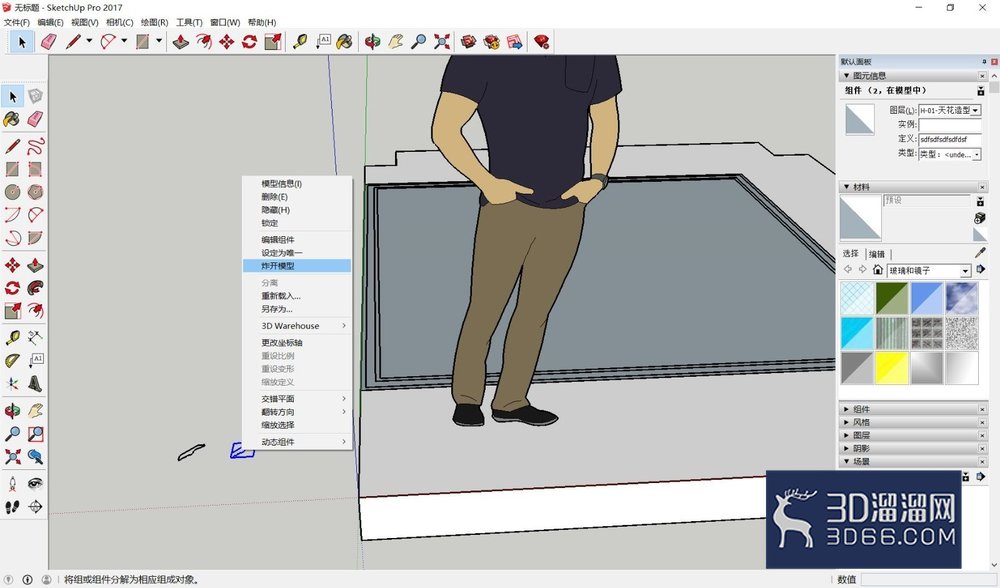Select the Arc tool in top toolbar
This screenshot has height=588, width=1000.
(x=108, y=42)
